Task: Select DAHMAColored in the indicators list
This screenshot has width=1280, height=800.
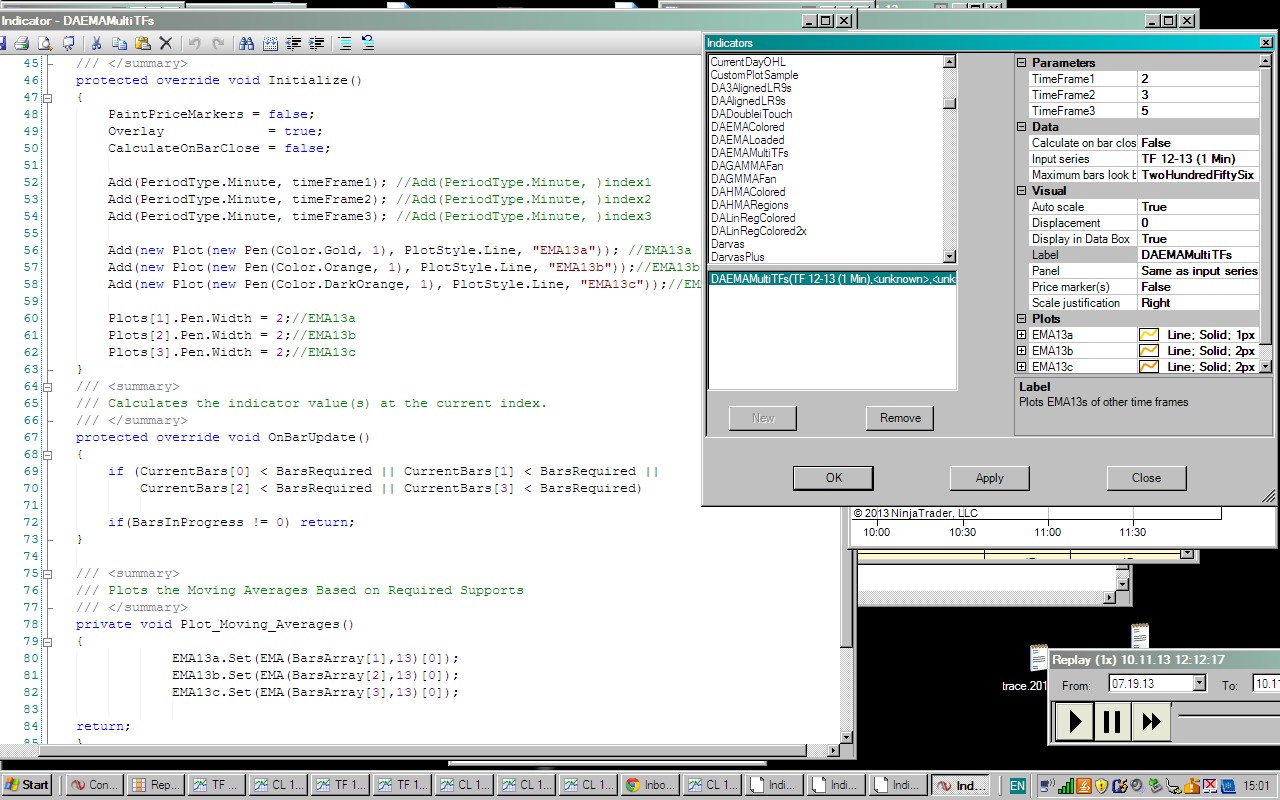Action: (747, 192)
